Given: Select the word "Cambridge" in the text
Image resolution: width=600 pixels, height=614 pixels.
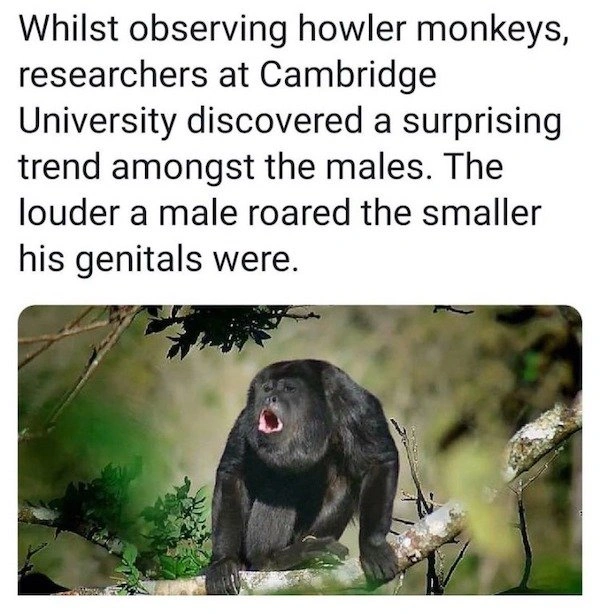Looking at the screenshot, I should coord(346,76).
